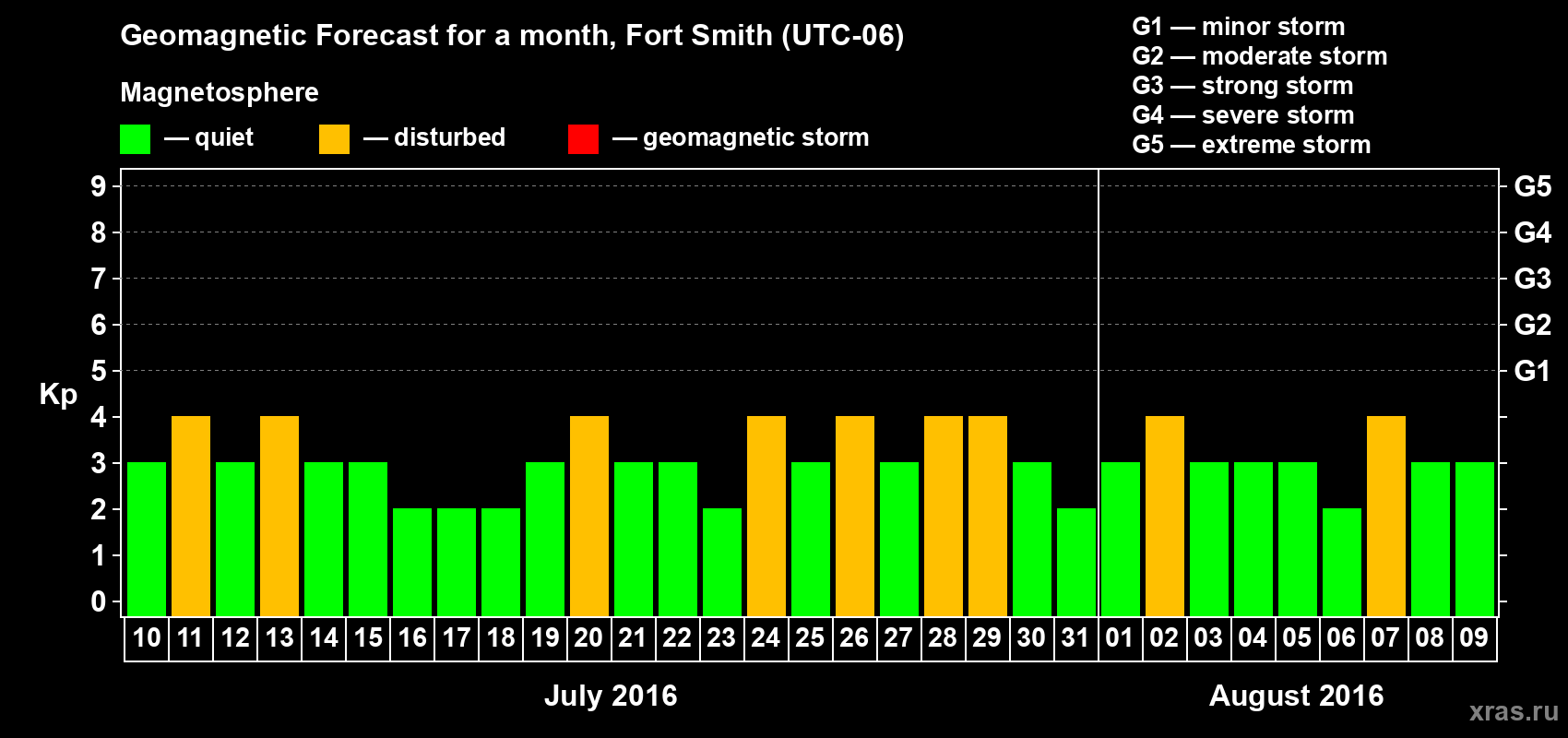Click the green bar for July 23
Image resolution: width=1568 pixels, height=738 pixels.
722,563
